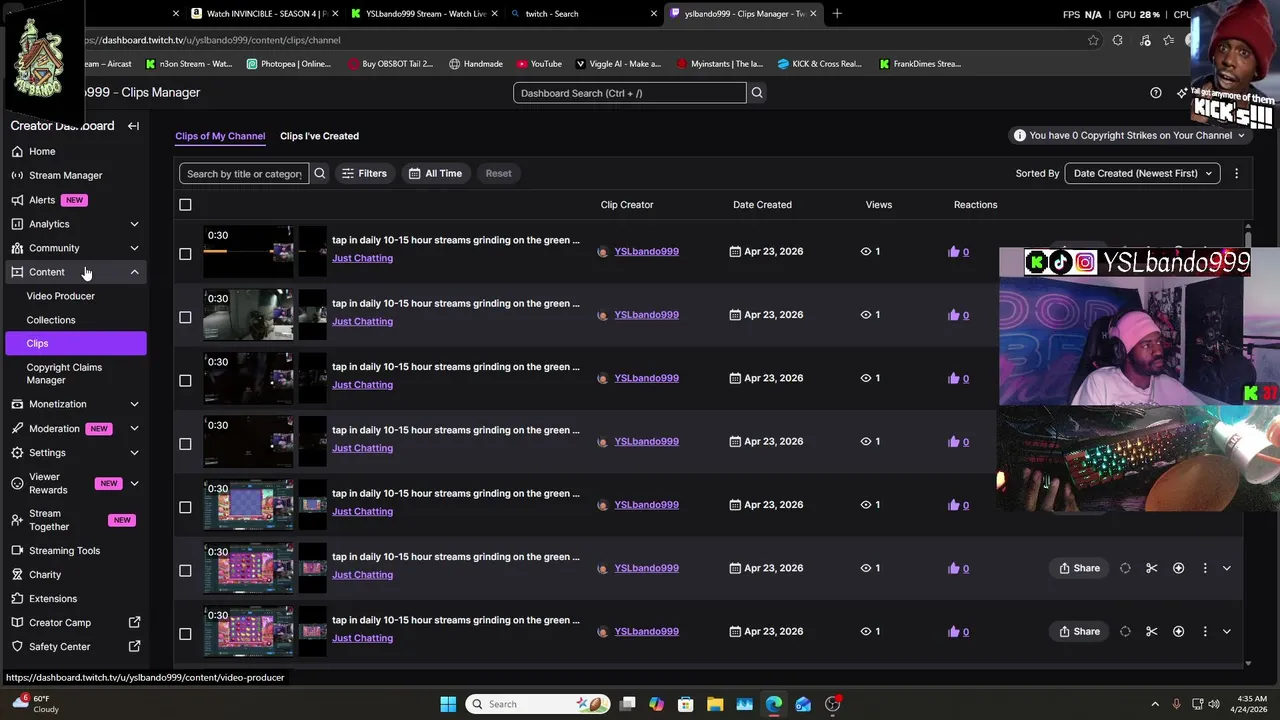Open the Filters button
The image size is (1280, 720).
364,173
